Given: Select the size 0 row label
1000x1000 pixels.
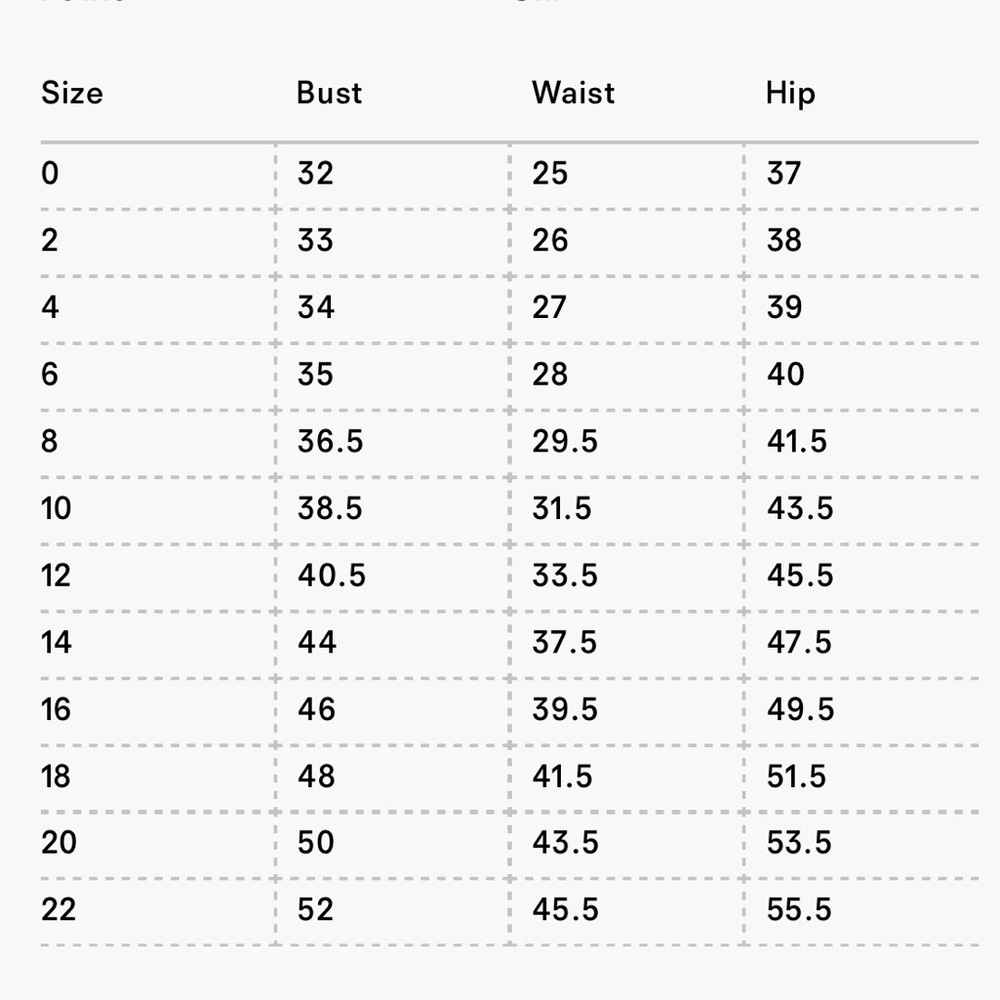Looking at the screenshot, I should [x=50, y=173].
